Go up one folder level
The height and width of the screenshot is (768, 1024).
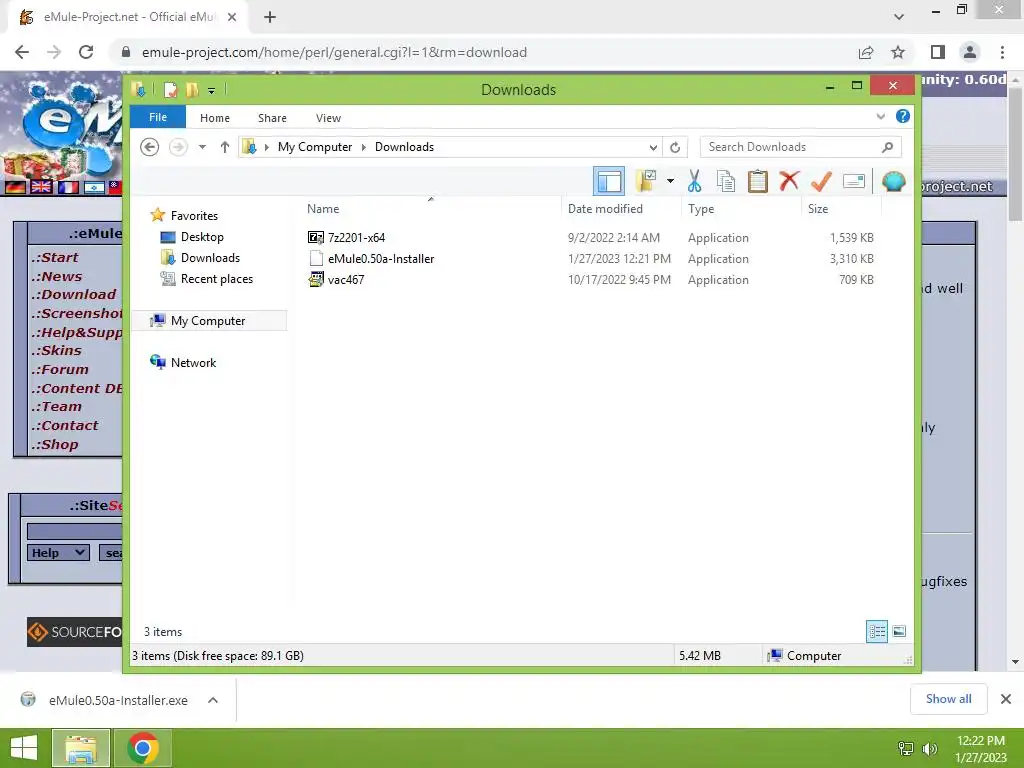pos(225,147)
